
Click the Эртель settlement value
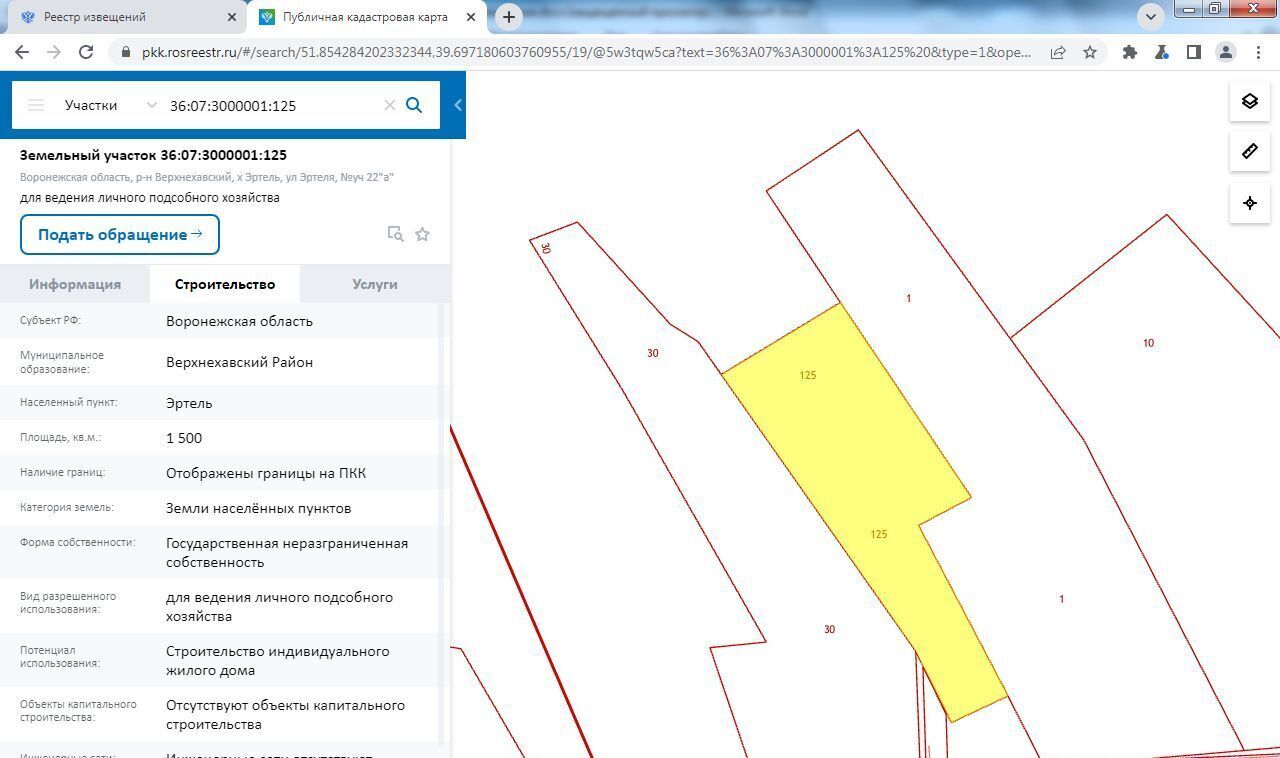tap(189, 403)
